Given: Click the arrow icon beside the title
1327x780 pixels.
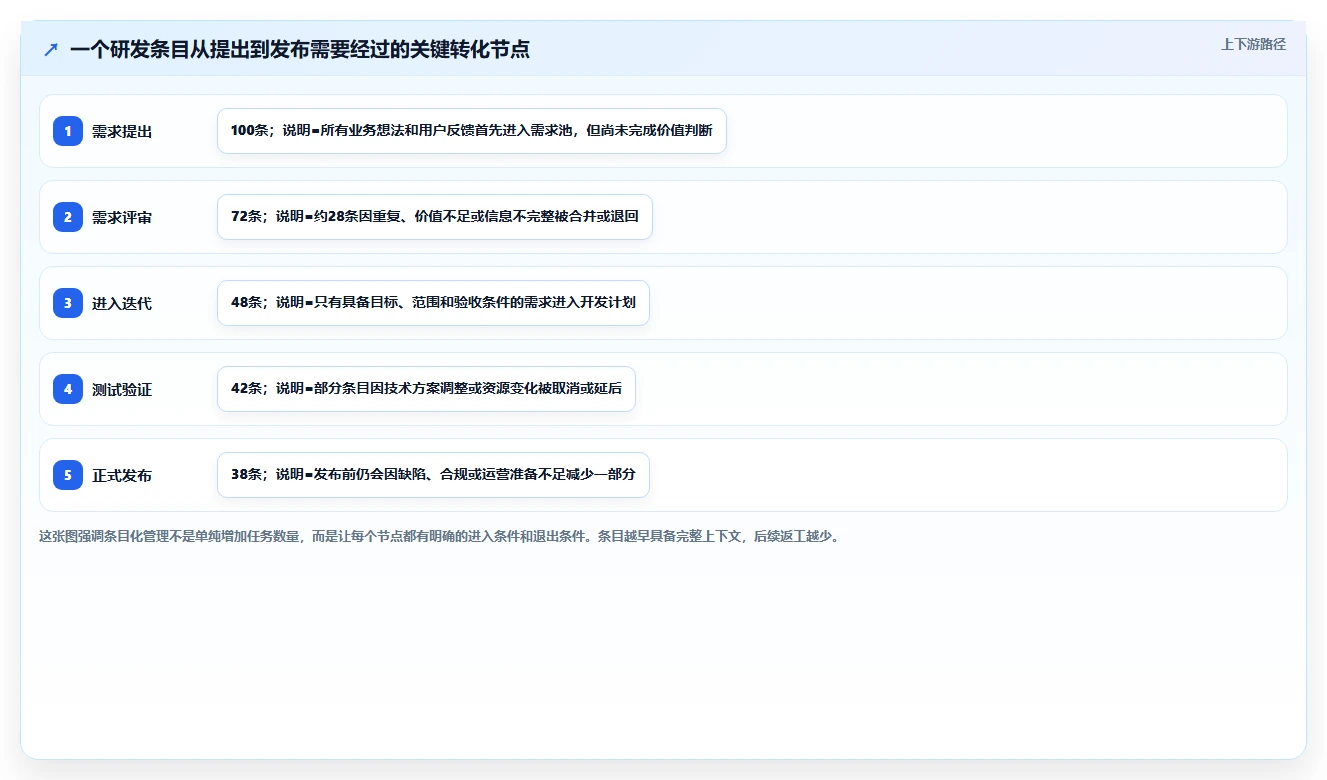Looking at the screenshot, I should click(51, 49).
